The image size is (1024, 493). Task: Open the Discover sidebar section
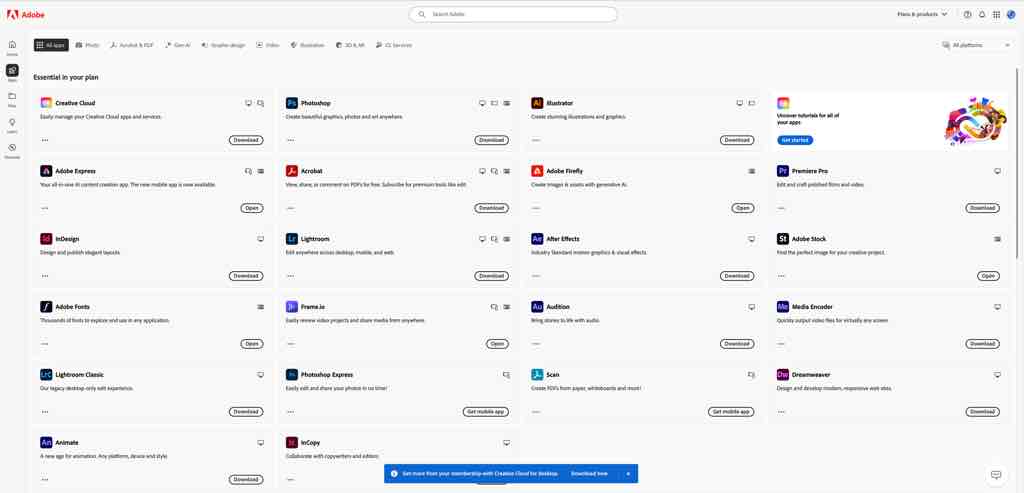[12, 151]
